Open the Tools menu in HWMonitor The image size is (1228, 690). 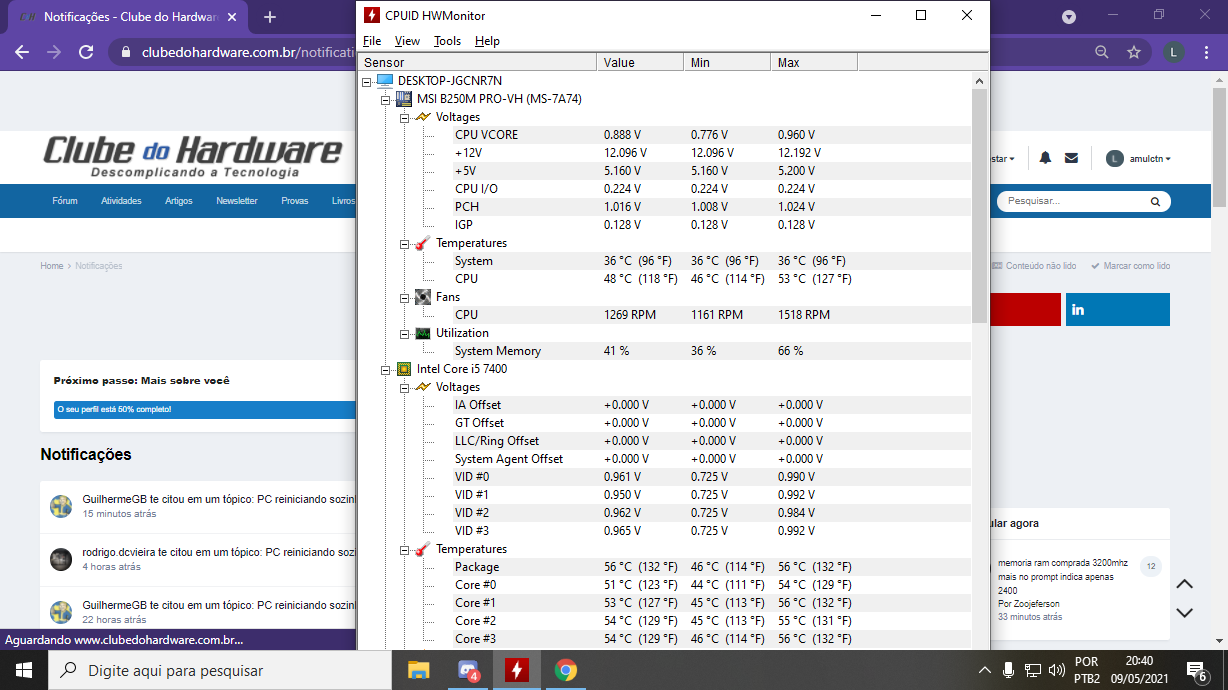[x=447, y=41]
